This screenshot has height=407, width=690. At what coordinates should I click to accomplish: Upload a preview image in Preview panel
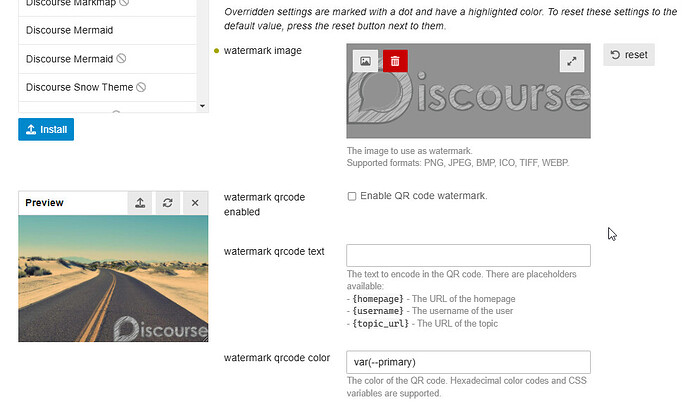coord(140,203)
